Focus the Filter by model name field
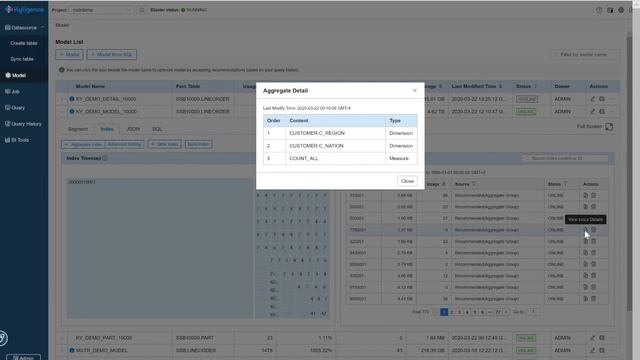 click(x=584, y=55)
